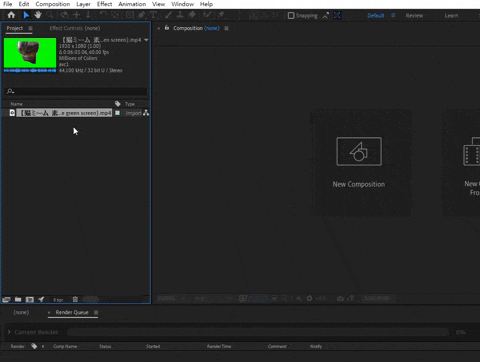480x362 pixels.
Task: Click the new composition icon at Project panel bottom
Action: pyautogui.click(x=30, y=299)
